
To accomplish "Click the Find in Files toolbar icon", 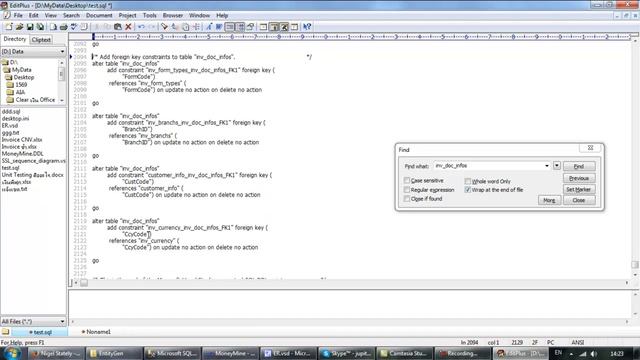I will 185,27.
